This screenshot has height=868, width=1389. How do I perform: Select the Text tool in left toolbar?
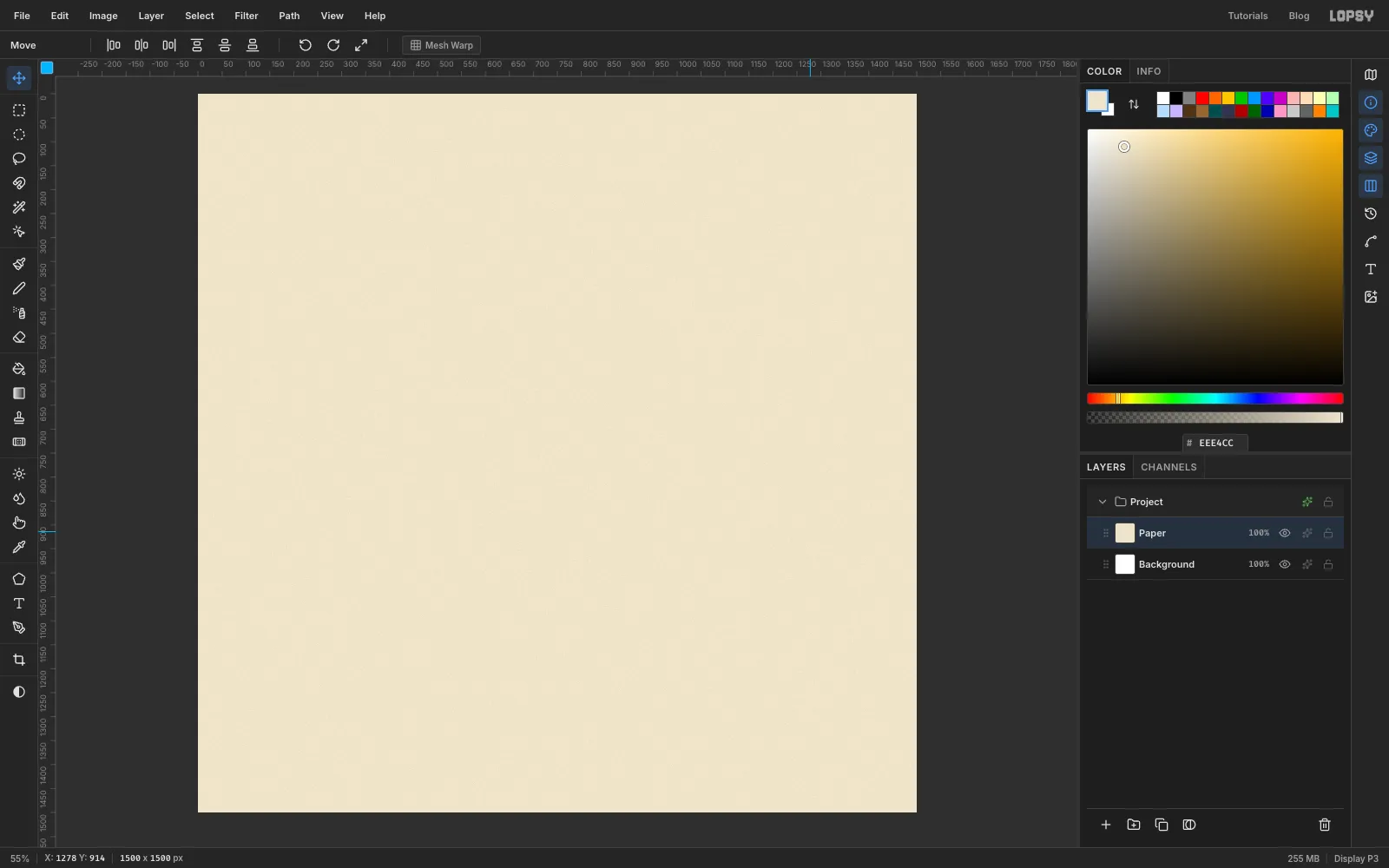(19, 603)
